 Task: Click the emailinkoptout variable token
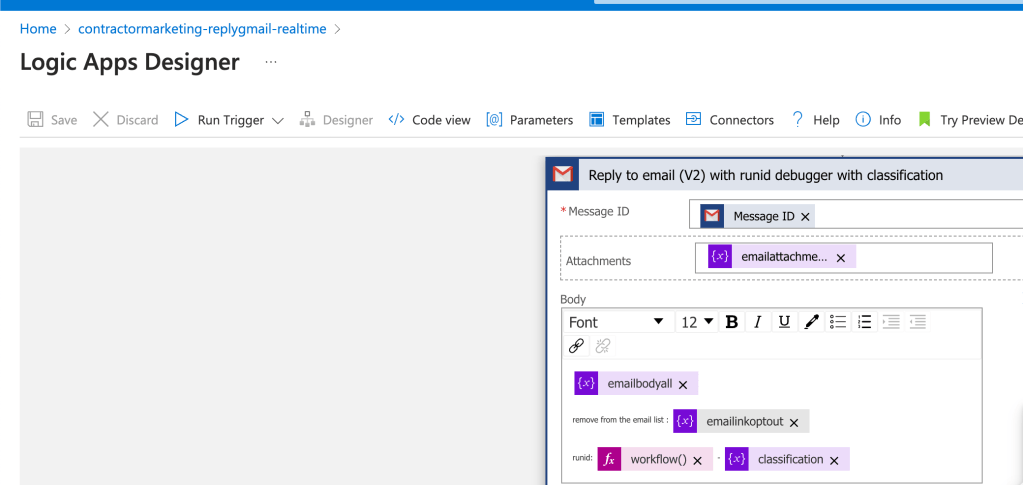(741, 421)
